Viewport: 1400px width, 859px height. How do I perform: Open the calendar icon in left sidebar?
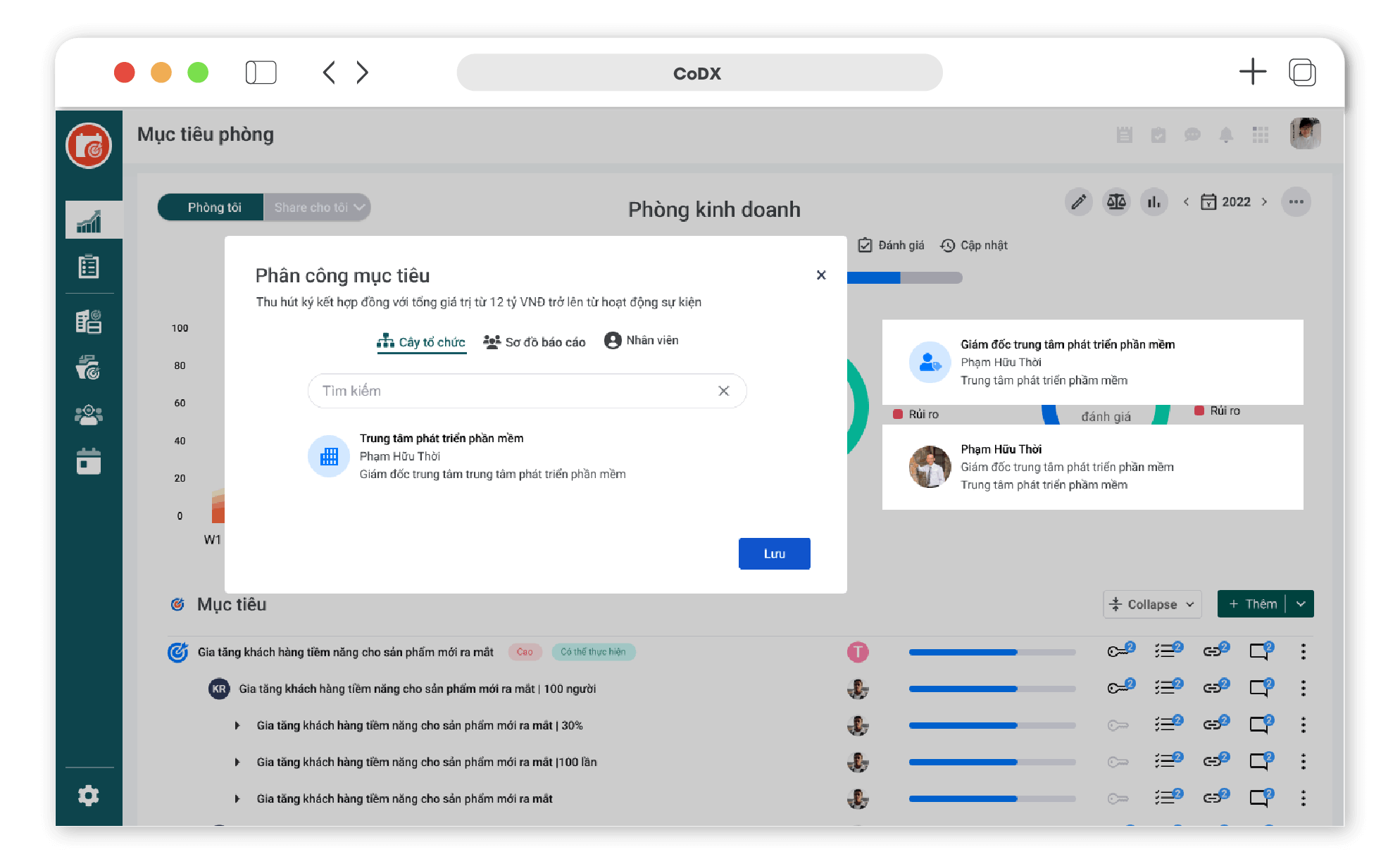point(89,461)
